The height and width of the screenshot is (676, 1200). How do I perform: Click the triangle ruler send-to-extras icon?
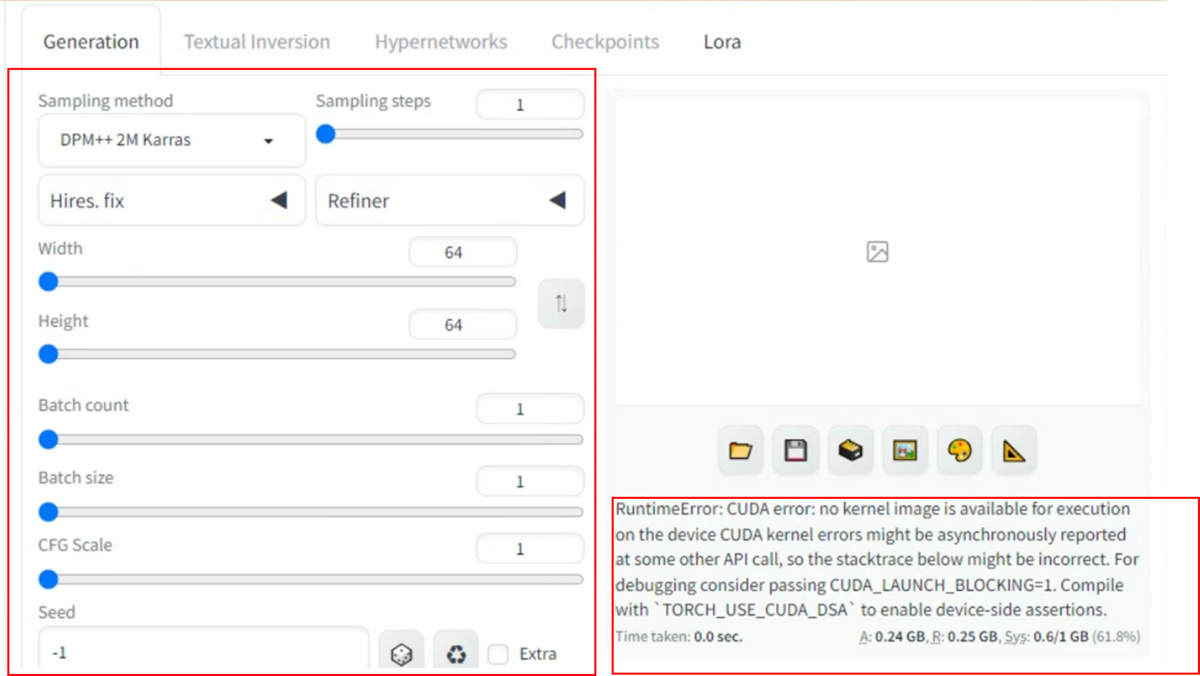1014,451
